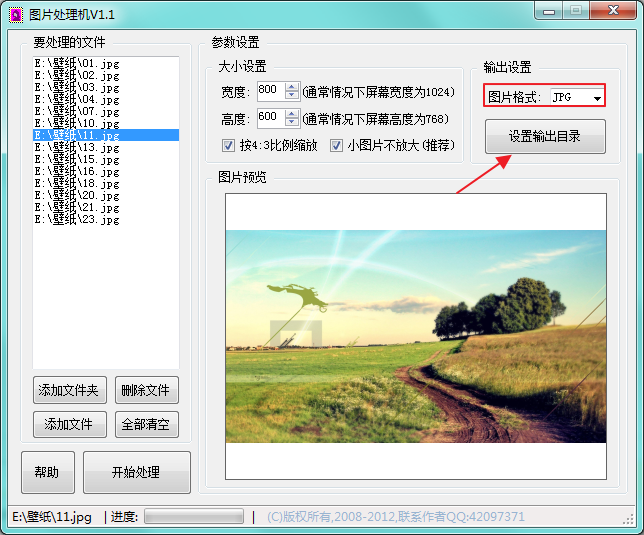Screen dimensions: 644x535
Task: Click the landscape preview image
Action: [x=416, y=336]
